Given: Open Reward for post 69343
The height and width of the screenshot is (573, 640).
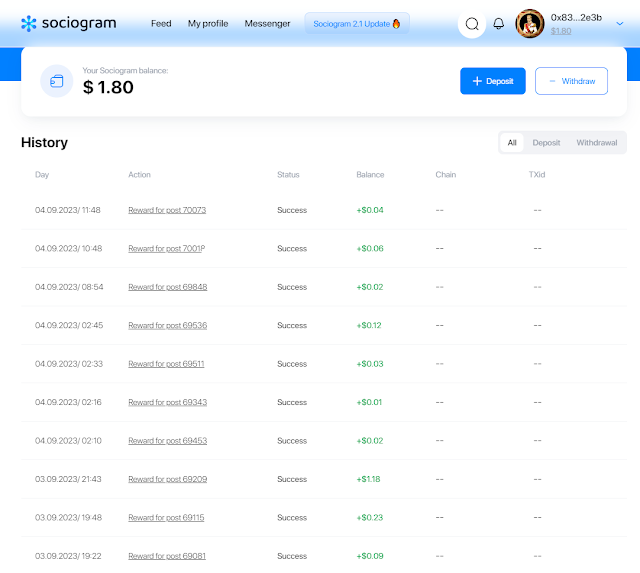Looking at the screenshot, I should (168, 402).
